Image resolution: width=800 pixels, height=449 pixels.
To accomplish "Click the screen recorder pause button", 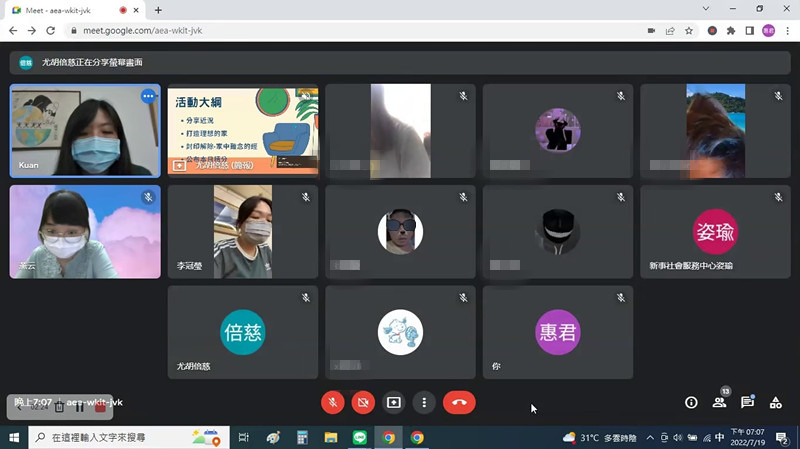I will [x=80, y=407].
